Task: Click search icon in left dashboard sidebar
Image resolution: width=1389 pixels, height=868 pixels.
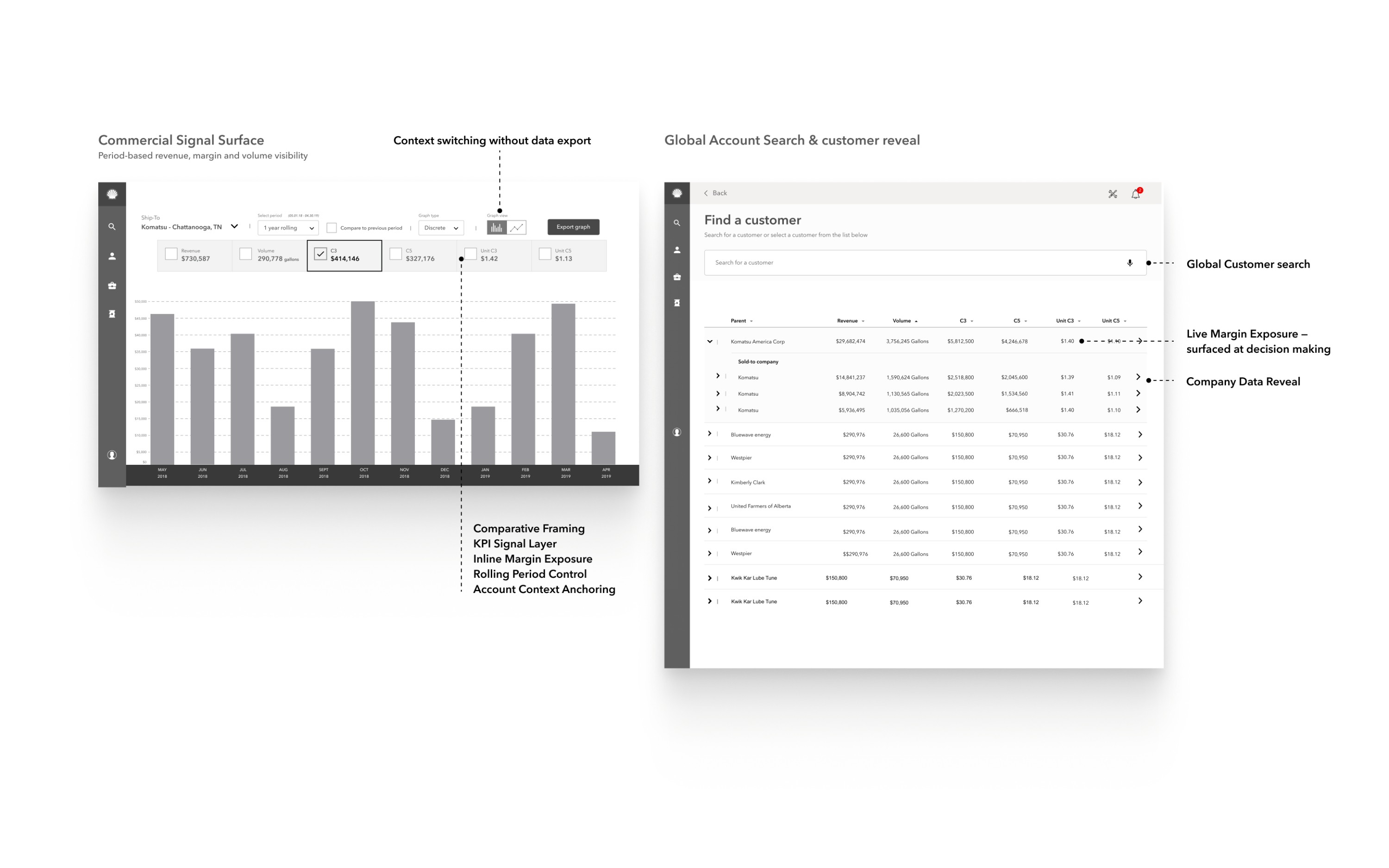Action: coord(112,227)
